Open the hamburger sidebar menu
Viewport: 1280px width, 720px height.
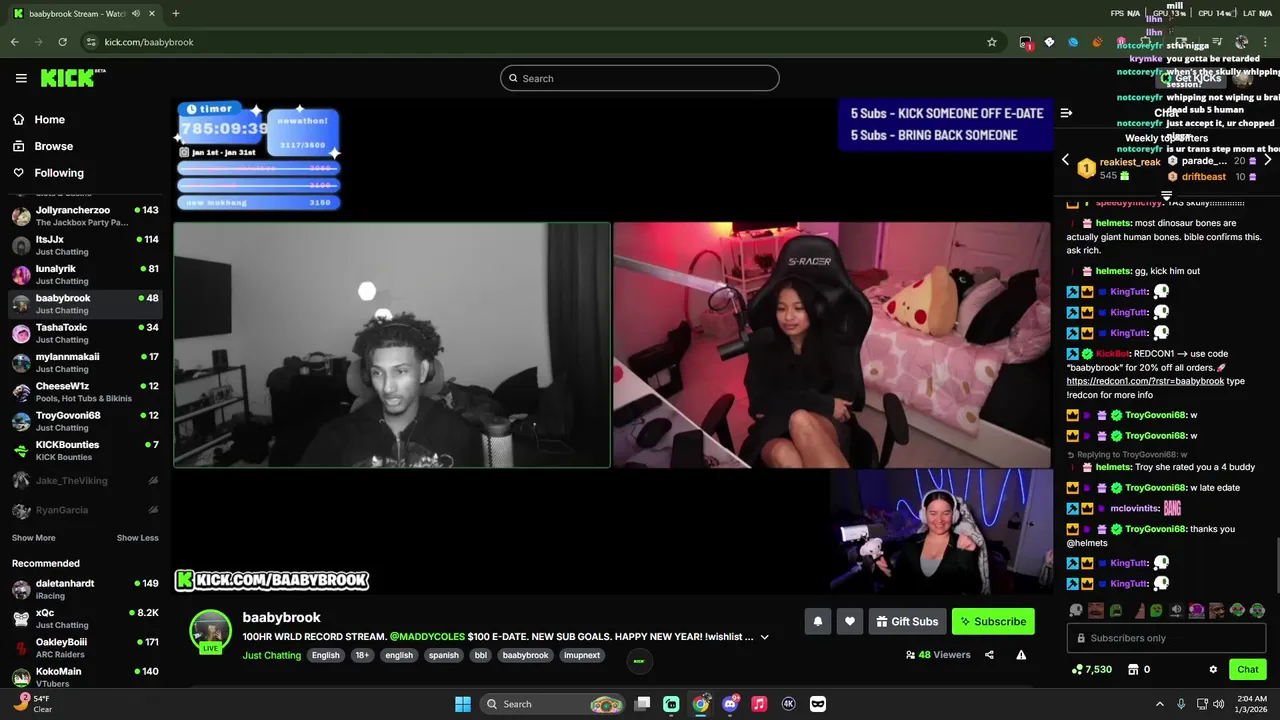coord(21,78)
